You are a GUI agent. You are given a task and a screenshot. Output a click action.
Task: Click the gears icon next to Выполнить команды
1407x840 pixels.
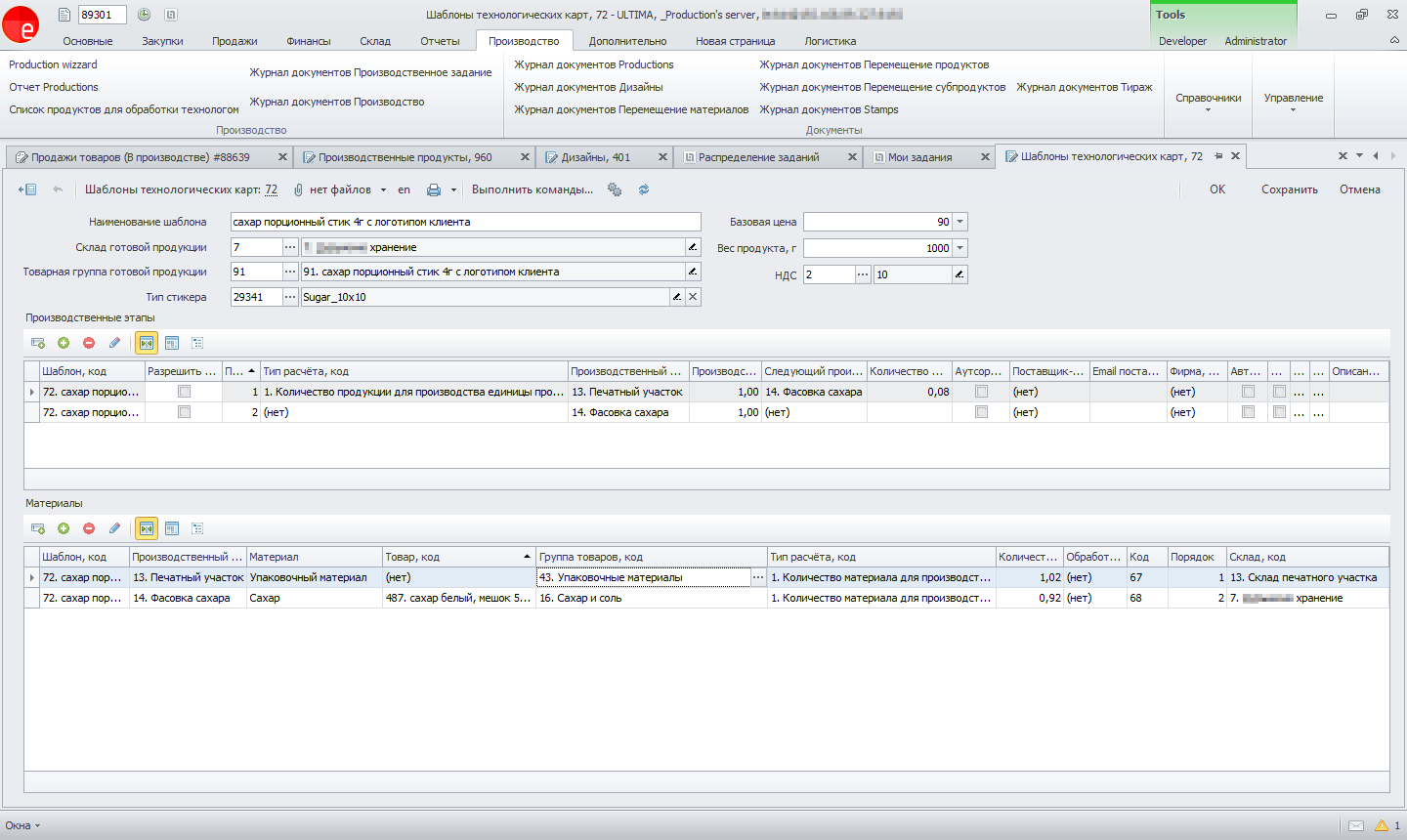[615, 189]
